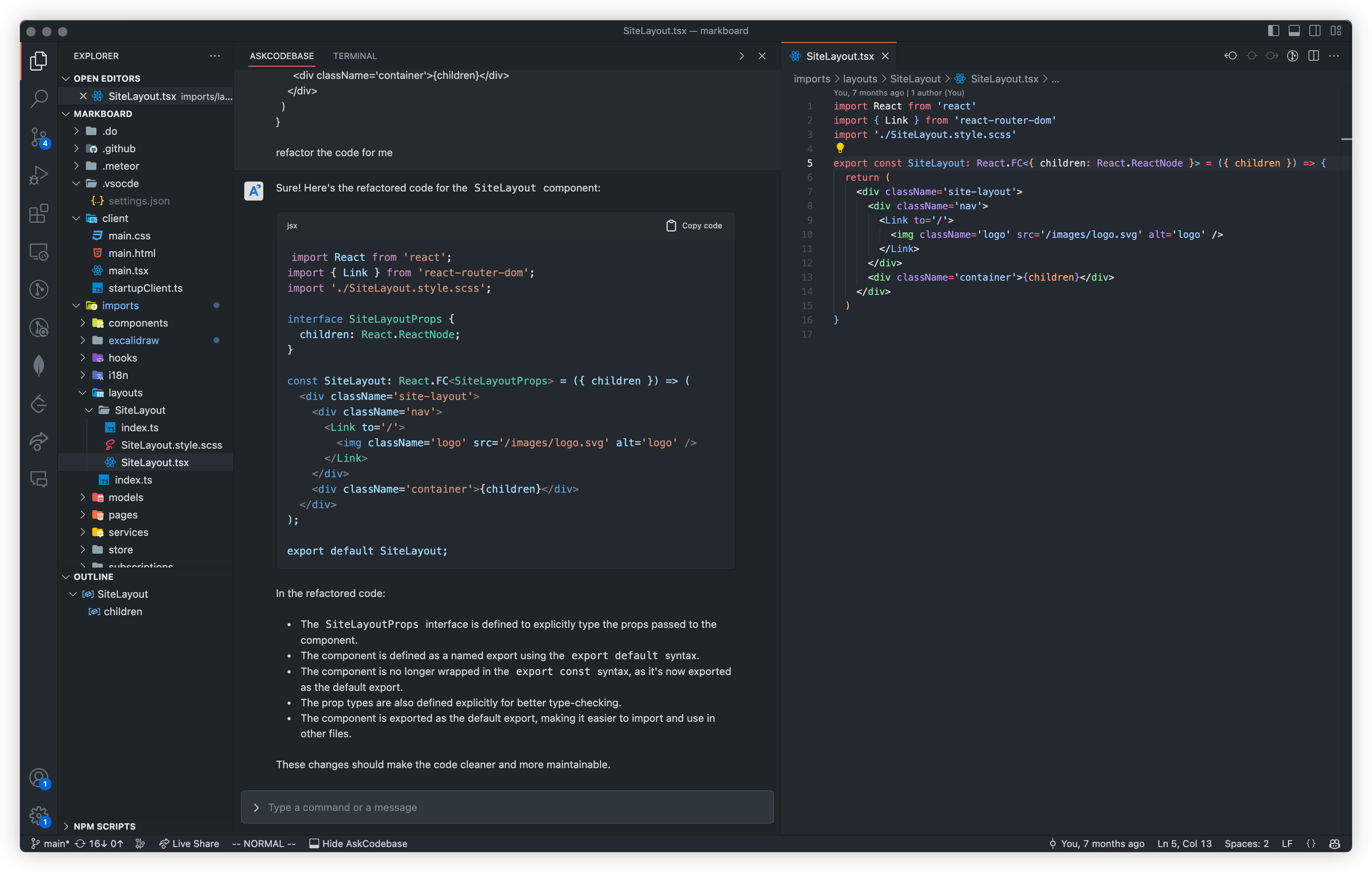Open startupClient.ts file
Screen dimensions: 1372x872
pyautogui.click(x=145, y=288)
